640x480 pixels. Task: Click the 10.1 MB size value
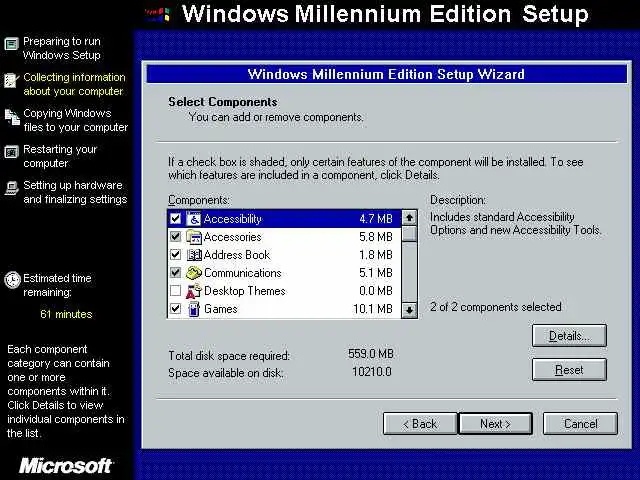pyautogui.click(x=373, y=309)
